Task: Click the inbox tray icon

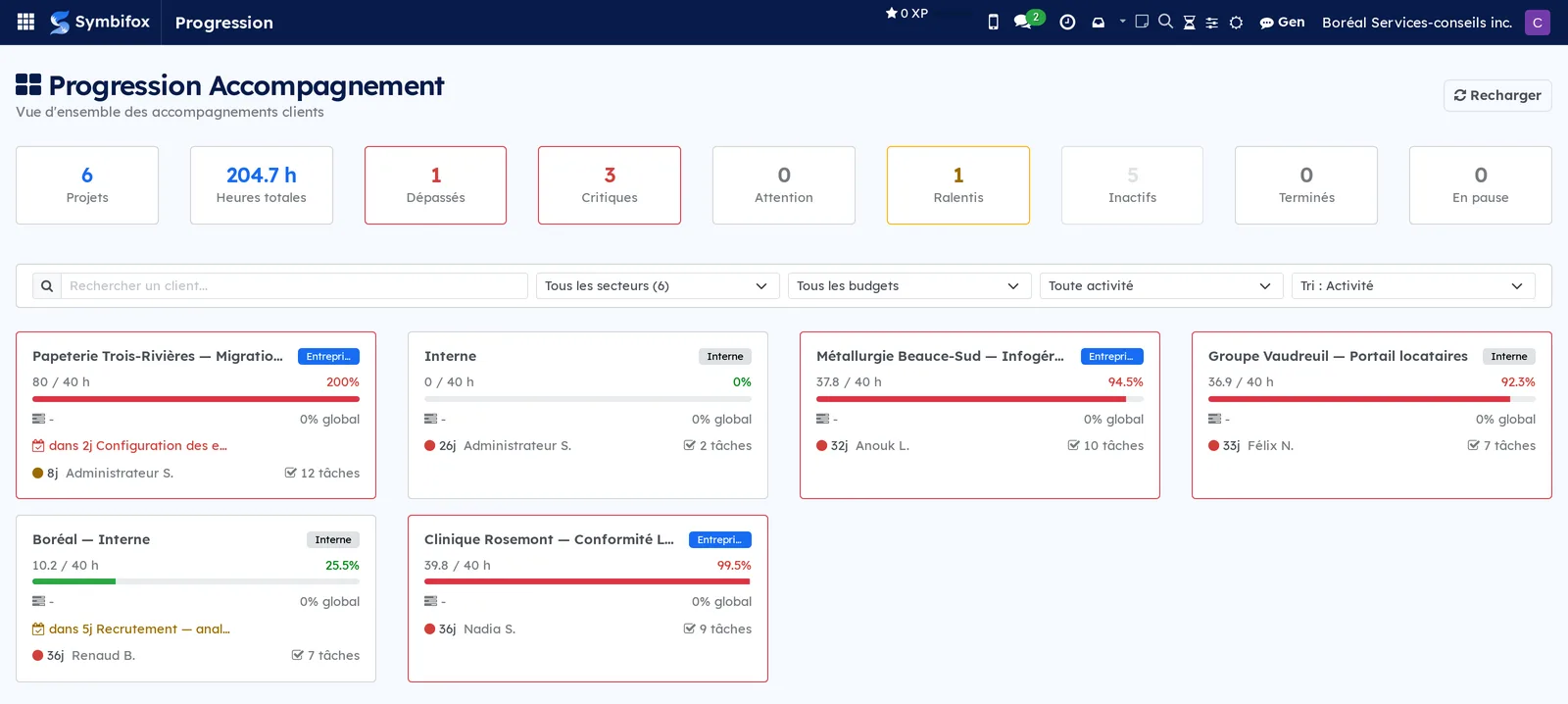Action: click(x=1099, y=22)
